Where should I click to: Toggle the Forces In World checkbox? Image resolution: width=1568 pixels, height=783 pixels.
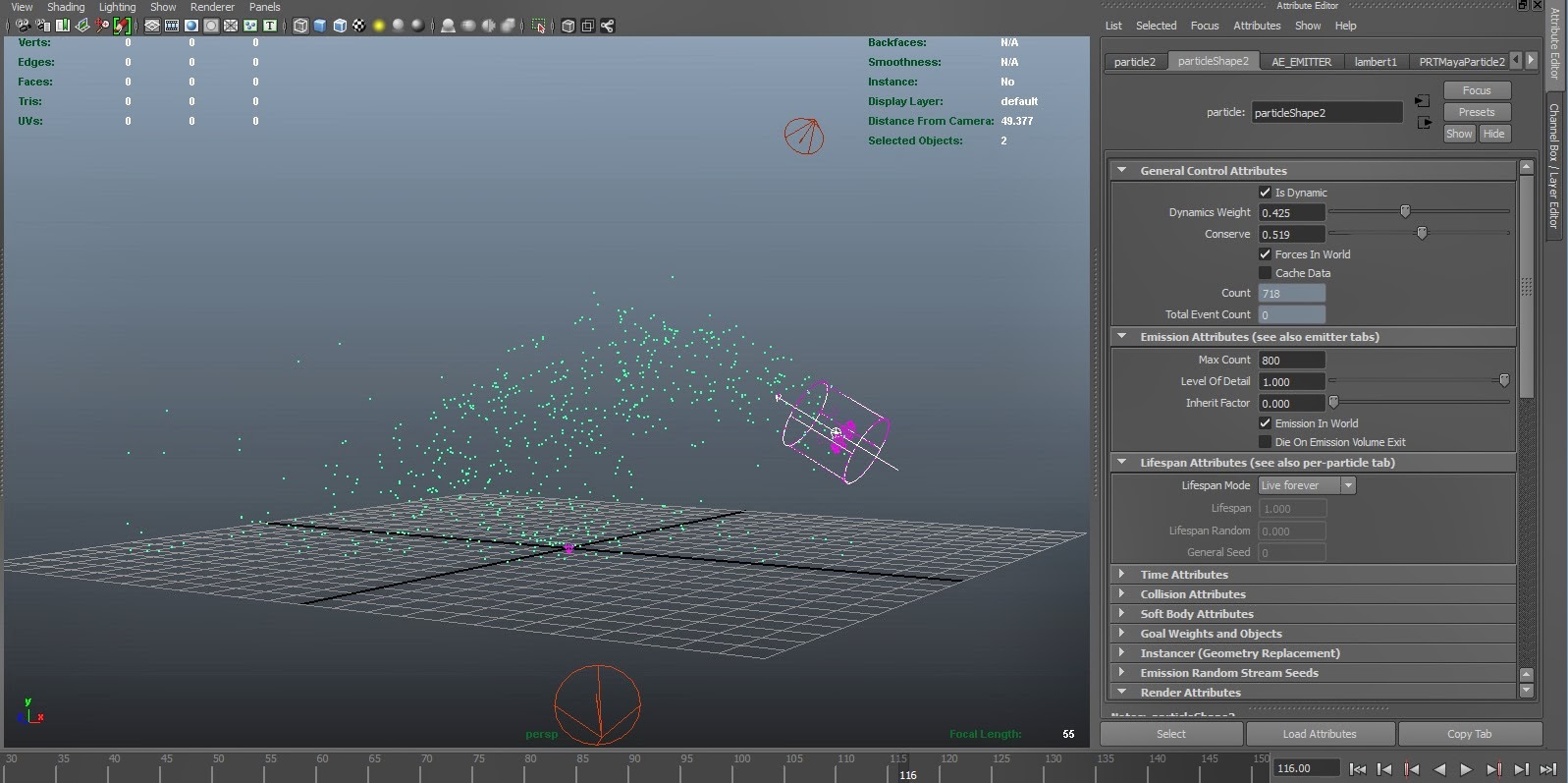tap(1265, 253)
